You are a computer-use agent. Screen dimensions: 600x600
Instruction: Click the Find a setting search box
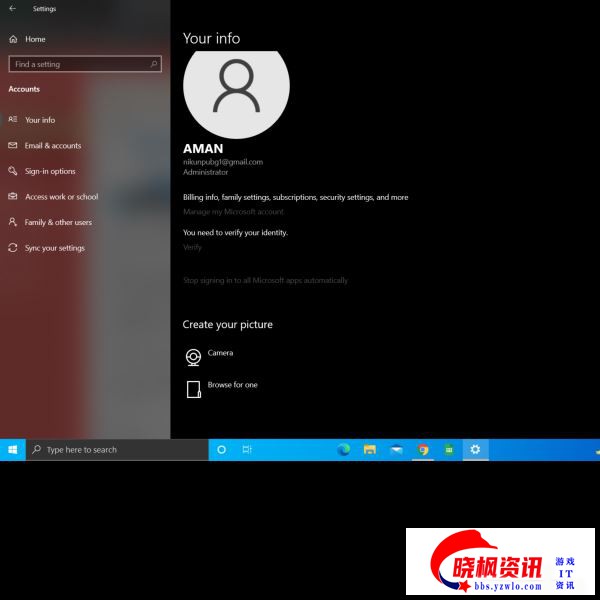pyautogui.click(x=84, y=64)
